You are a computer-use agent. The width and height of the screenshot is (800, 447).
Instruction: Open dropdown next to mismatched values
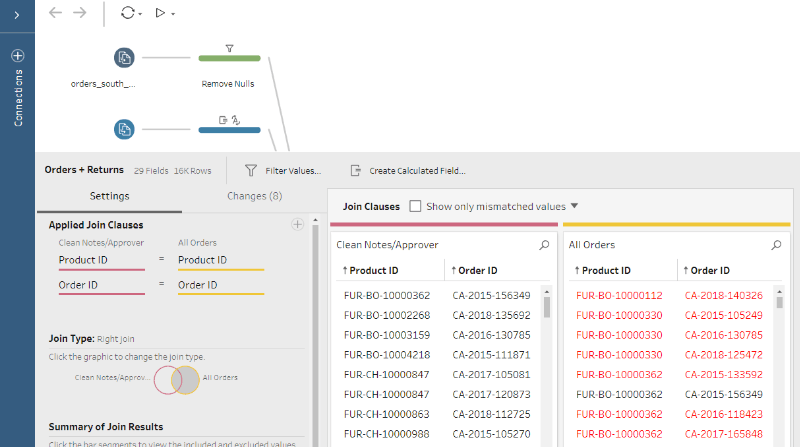tap(575, 206)
